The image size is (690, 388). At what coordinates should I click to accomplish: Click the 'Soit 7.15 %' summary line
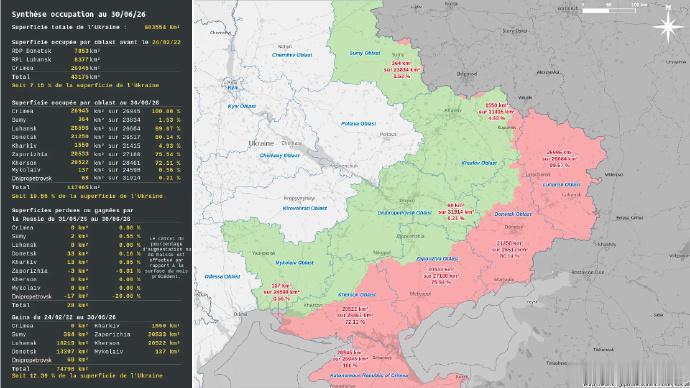pyautogui.click(x=85, y=85)
